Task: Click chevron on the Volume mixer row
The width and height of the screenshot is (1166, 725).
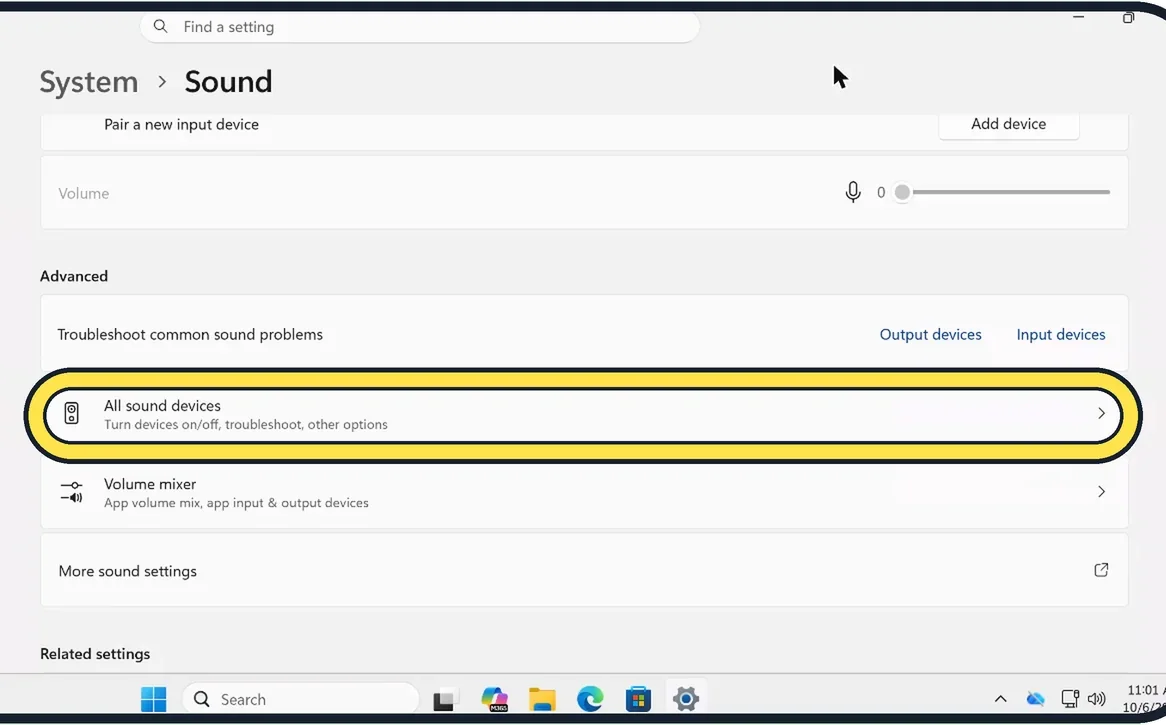Action: pos(1101,492)
